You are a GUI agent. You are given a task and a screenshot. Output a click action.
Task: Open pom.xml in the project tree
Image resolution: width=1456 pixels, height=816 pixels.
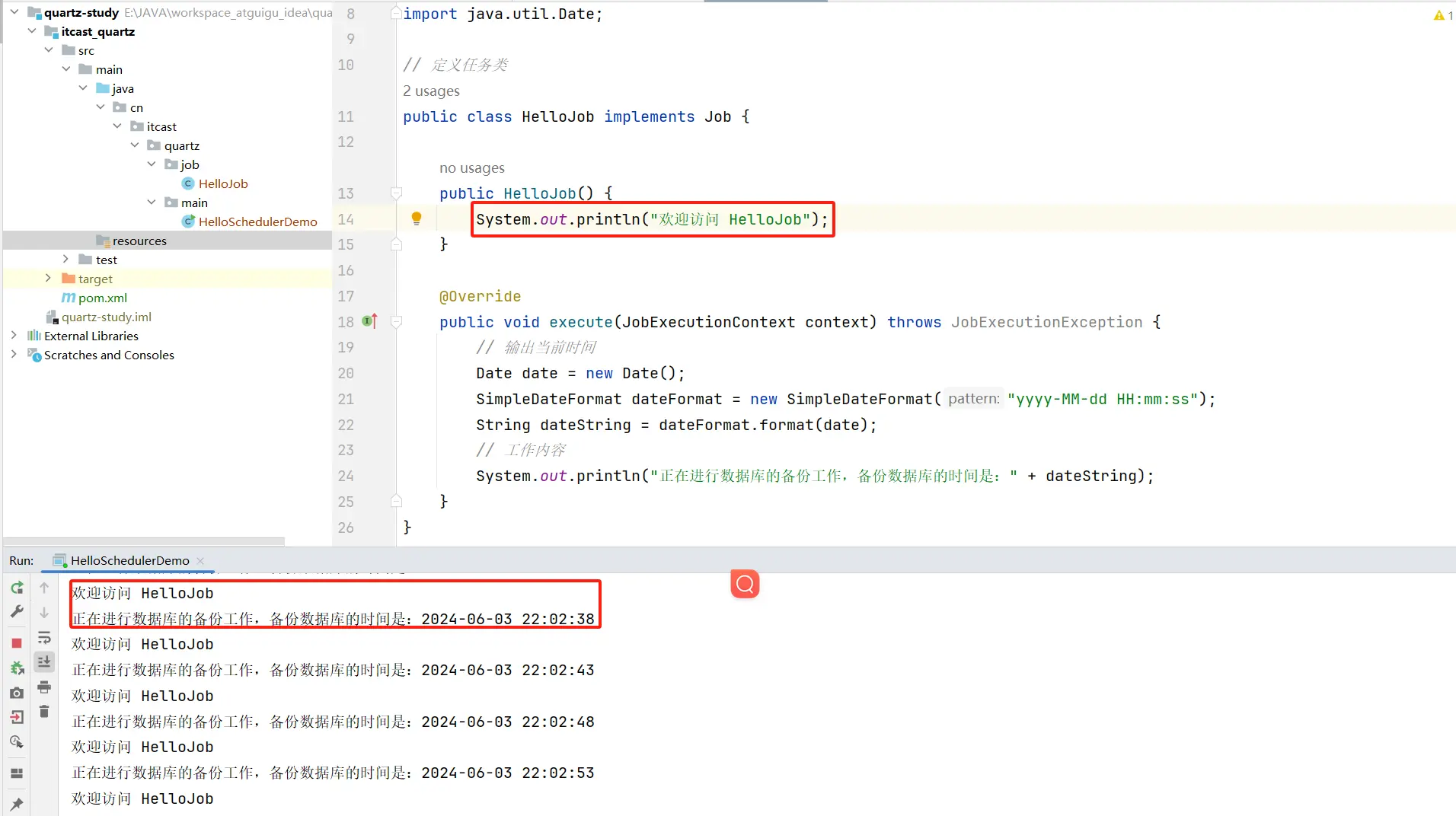(102, 298)
